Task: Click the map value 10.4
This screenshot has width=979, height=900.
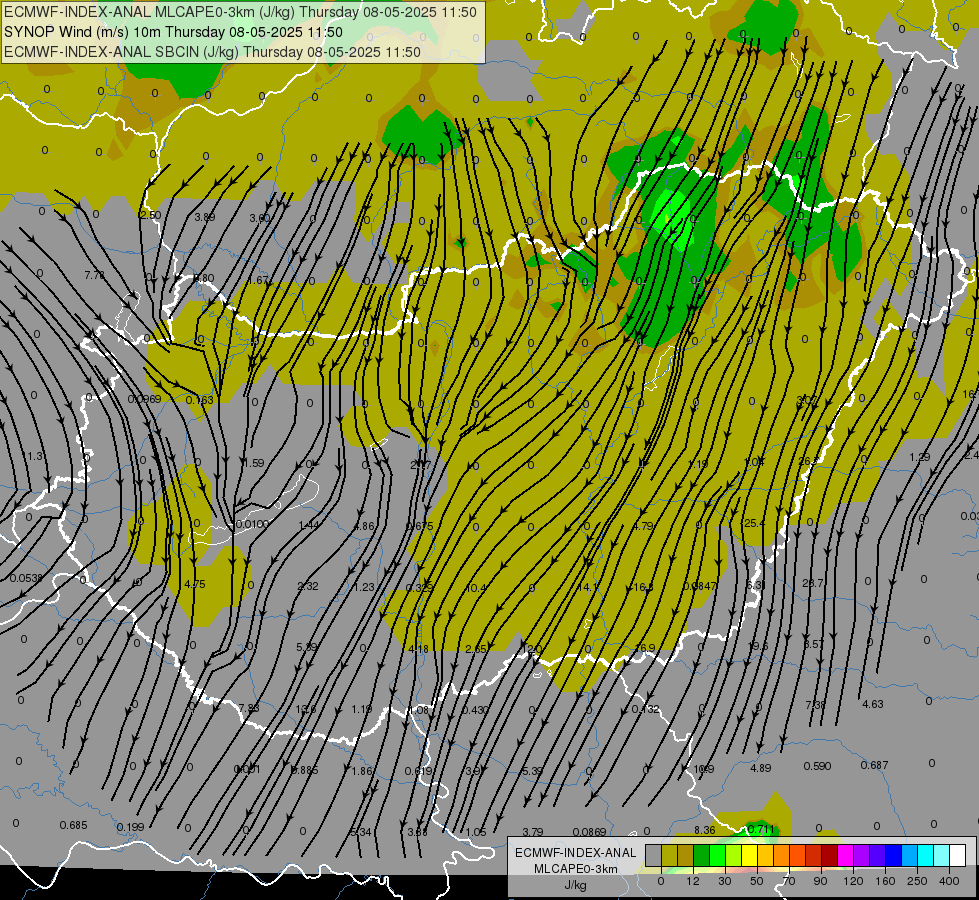Action: [x=476, y=588]
